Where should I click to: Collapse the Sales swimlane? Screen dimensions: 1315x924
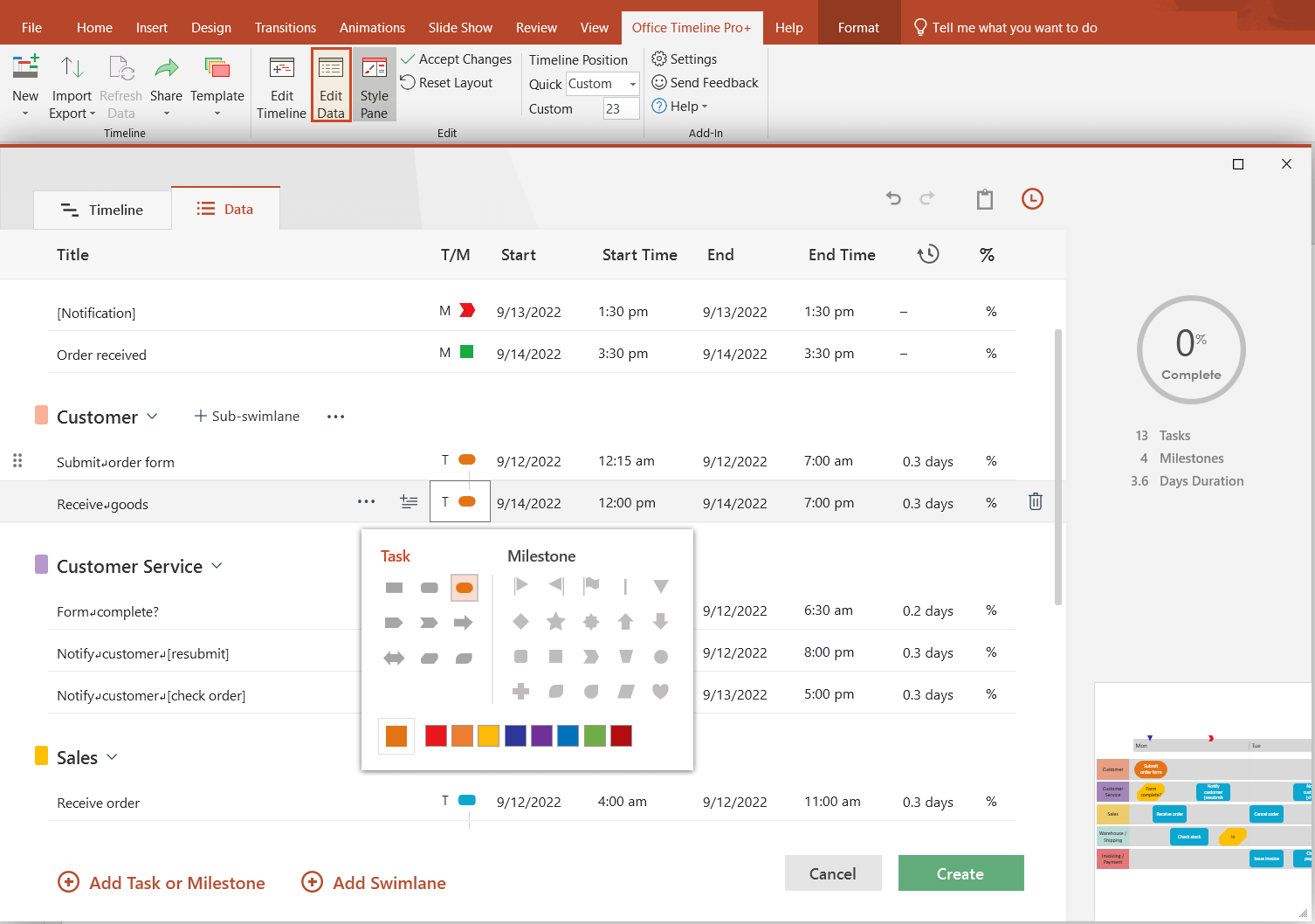click(x=112, y=756)
